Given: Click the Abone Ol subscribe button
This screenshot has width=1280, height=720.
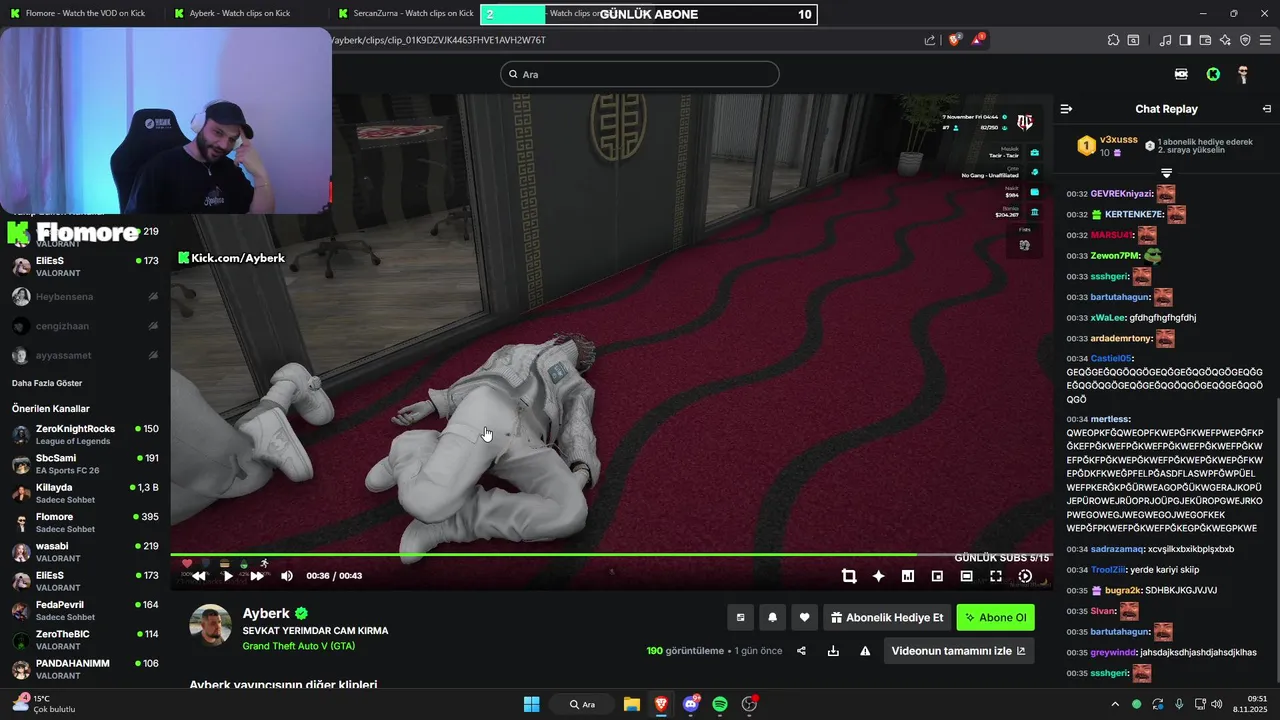Looking at the screenshot, I should [x=995, y=618].
